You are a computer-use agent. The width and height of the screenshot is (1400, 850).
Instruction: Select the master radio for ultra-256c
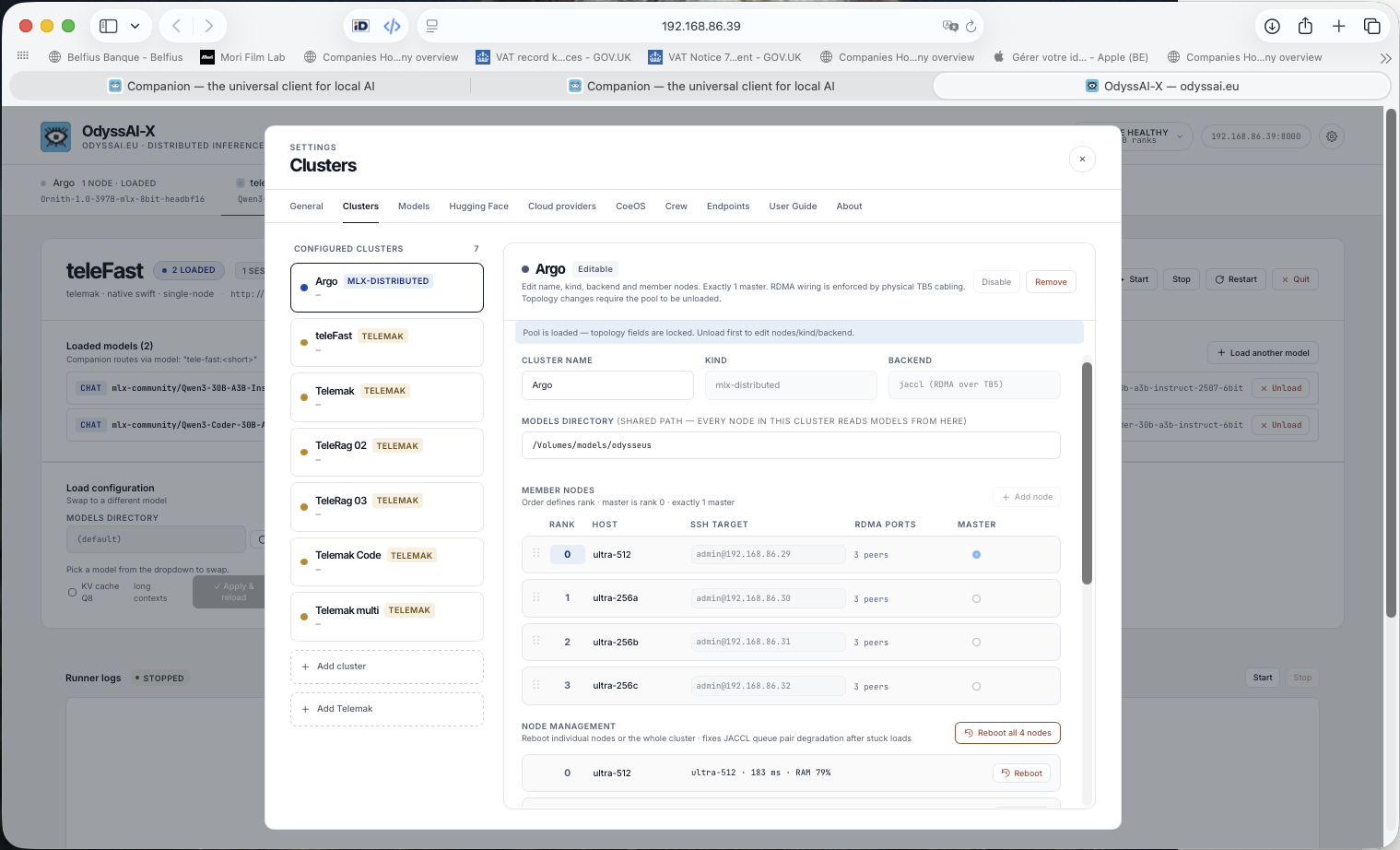pos(976,687)
